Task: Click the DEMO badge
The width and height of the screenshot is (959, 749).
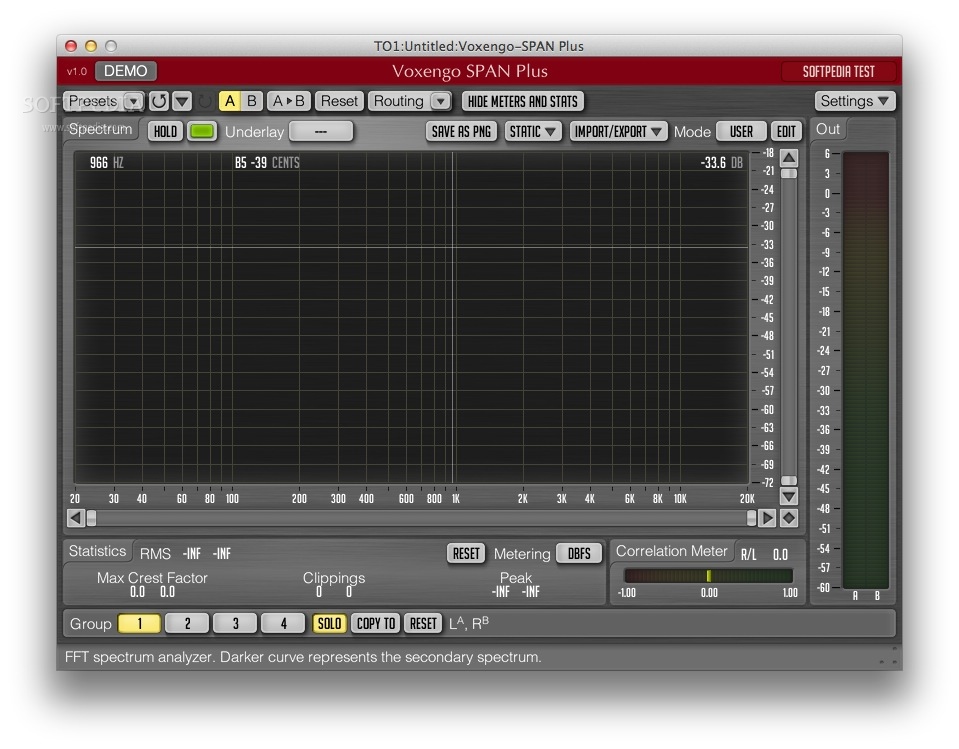Action: tap(125, 71)
